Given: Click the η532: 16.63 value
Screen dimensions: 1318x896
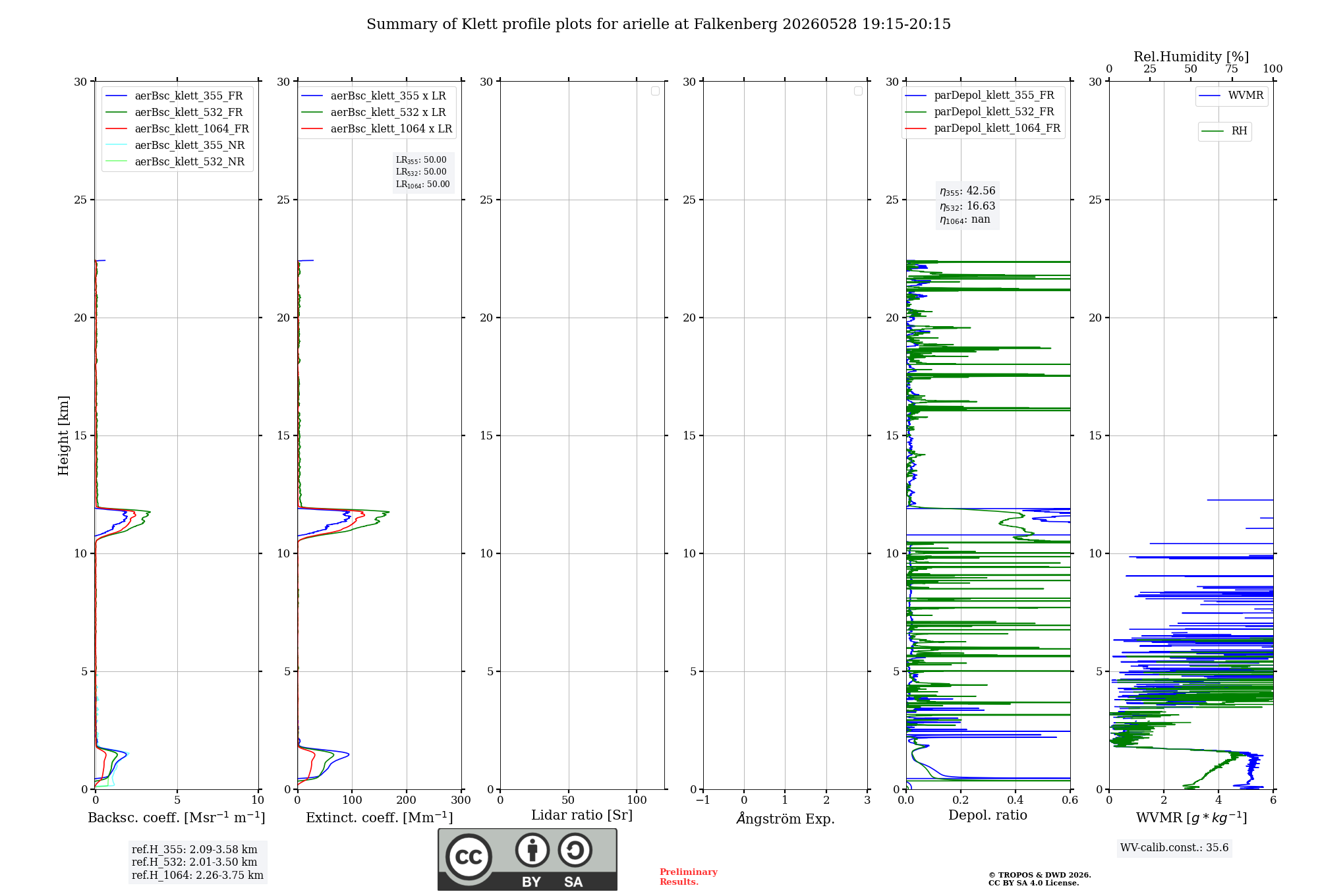Looking at the screenshot, I should [967, 206].
